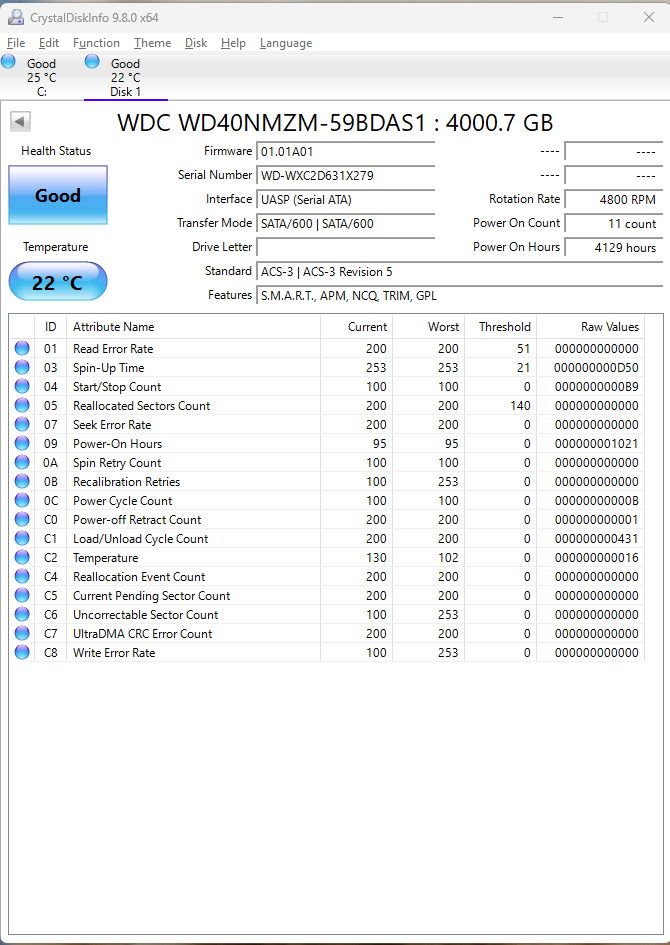The width and height of the screenshot is (670, 945).
Task: Click status orb of Read Error Rate row
Action: (22, 348)
